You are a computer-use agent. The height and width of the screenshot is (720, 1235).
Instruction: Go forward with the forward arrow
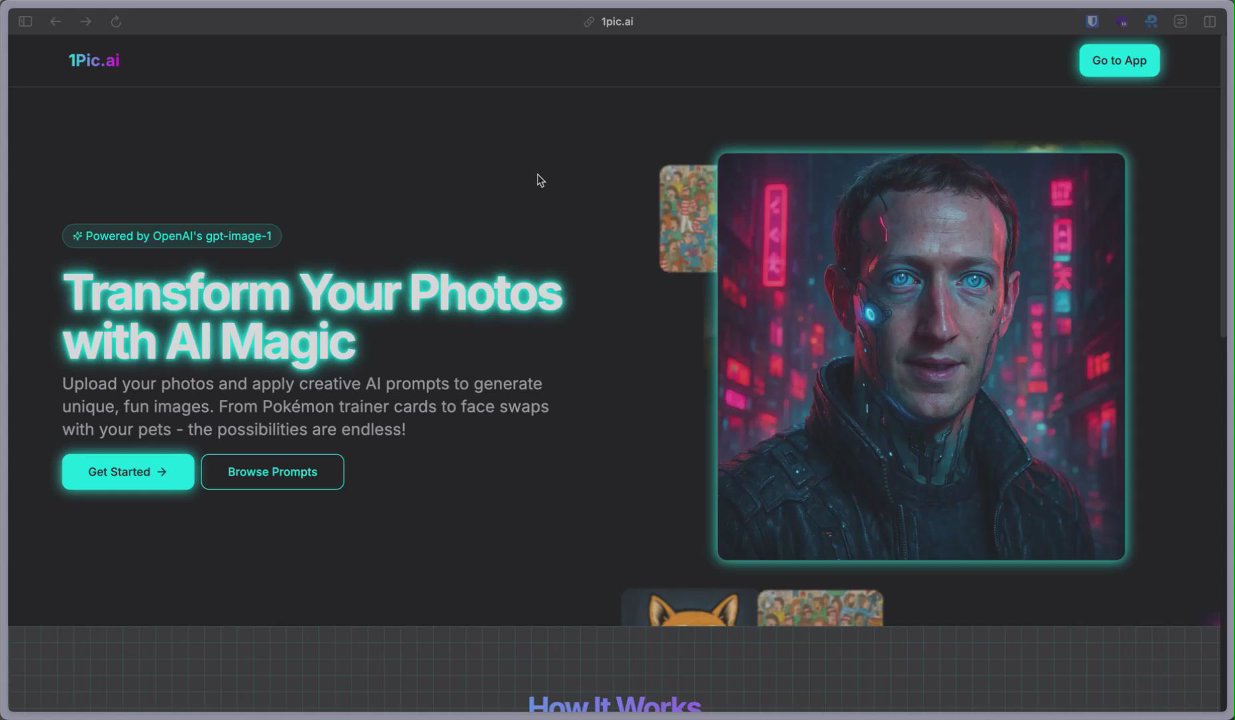tap(86, 21)
